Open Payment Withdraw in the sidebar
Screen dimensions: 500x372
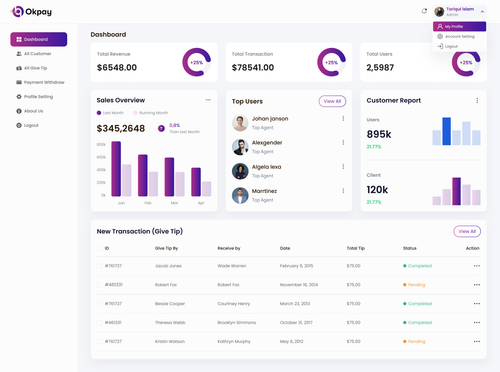[39, 82]
